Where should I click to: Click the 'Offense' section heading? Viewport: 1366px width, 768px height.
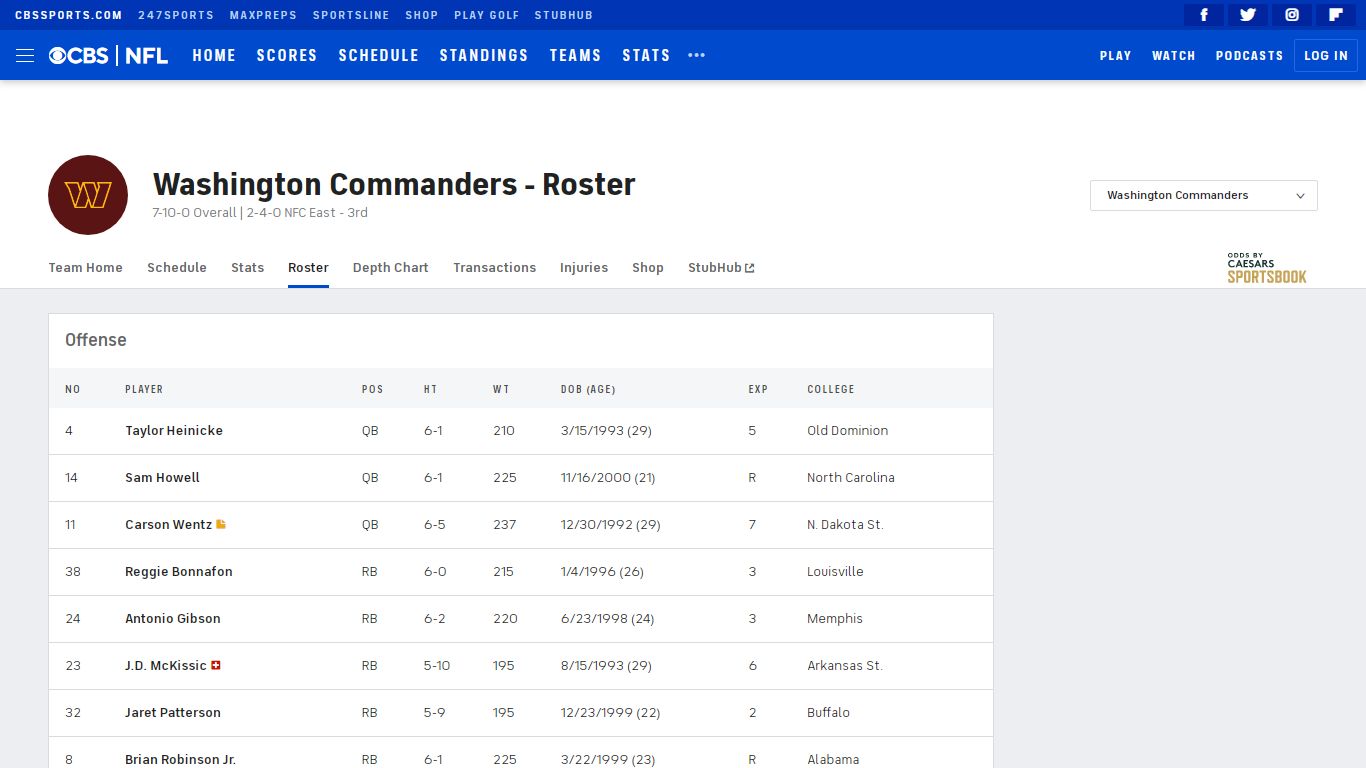(x=96, y=340)
